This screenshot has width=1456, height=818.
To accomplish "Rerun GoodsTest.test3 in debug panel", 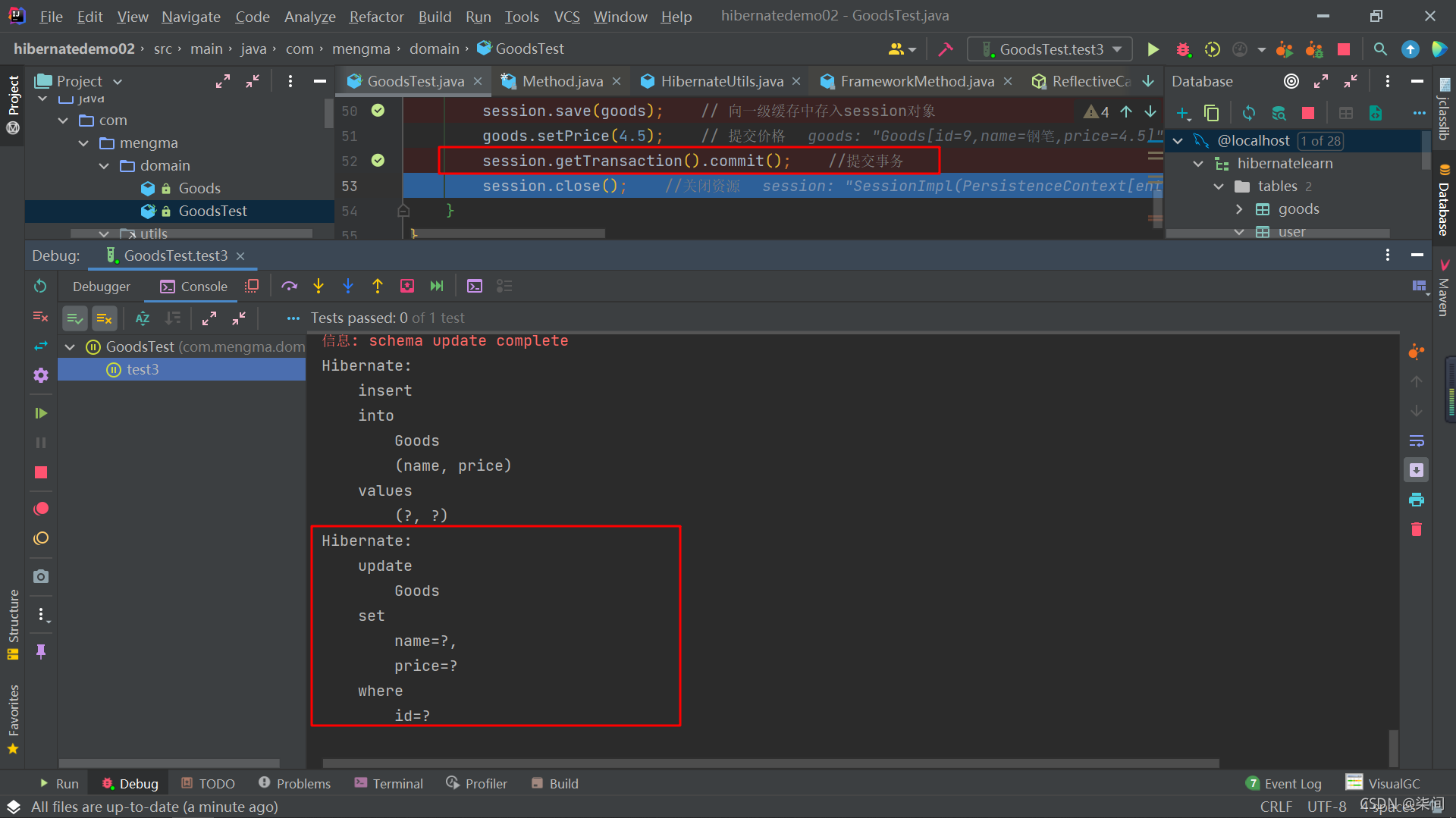I will click(x=41, y=286).
